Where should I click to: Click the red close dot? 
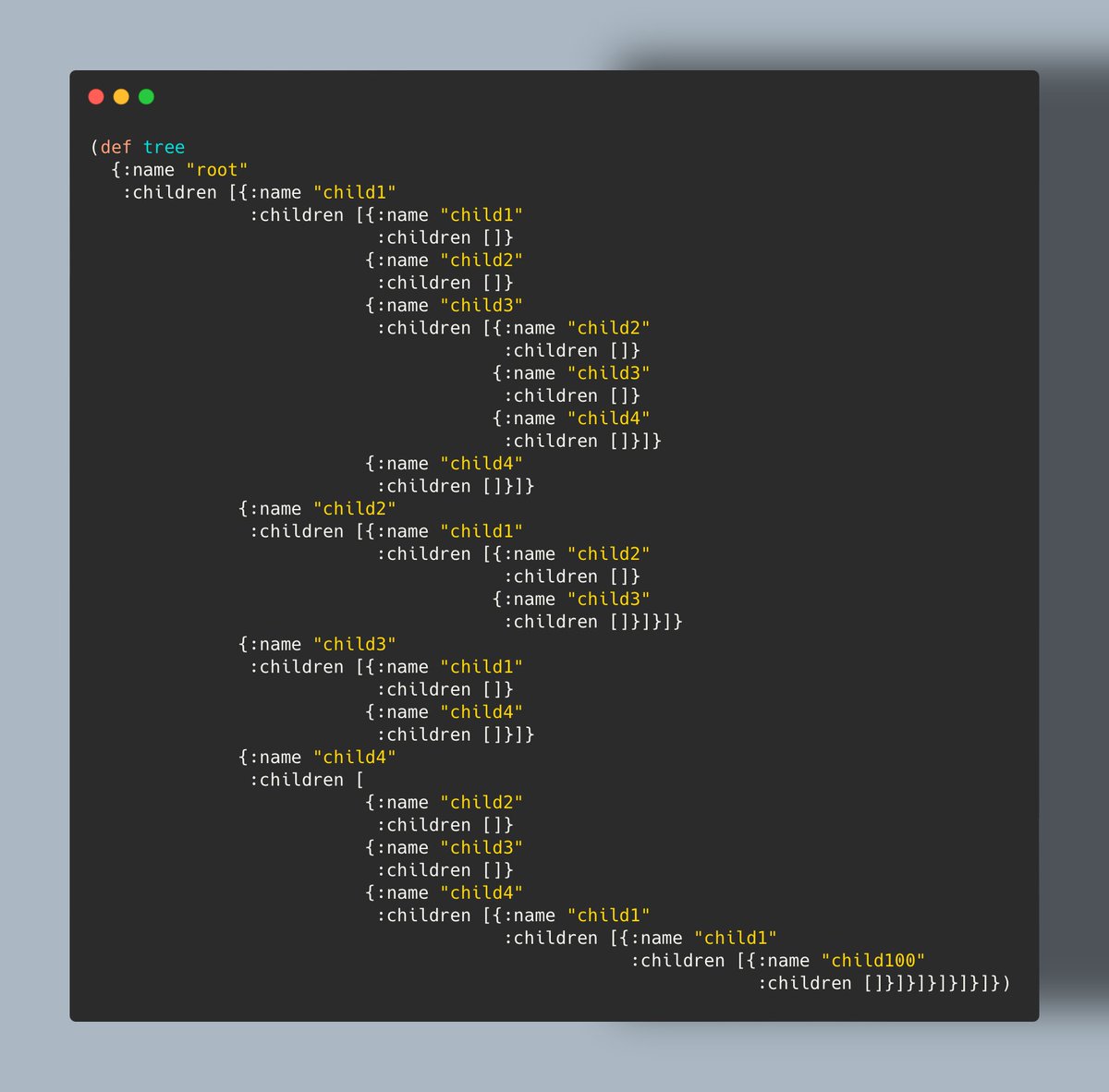tap(96, 96)
